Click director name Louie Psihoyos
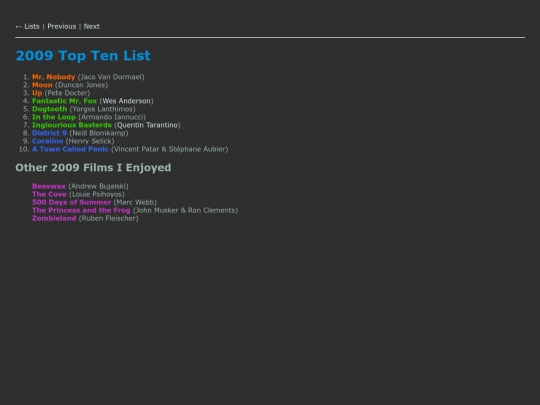Screen dimensions: 540x405 (x=97, y=194)
